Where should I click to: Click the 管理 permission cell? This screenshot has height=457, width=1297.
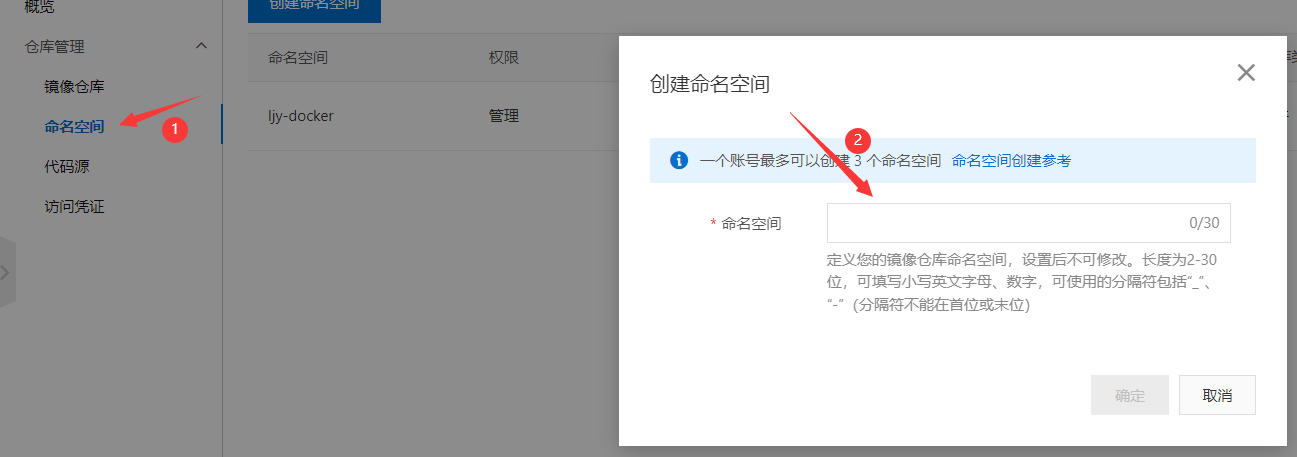click(504, 116)
